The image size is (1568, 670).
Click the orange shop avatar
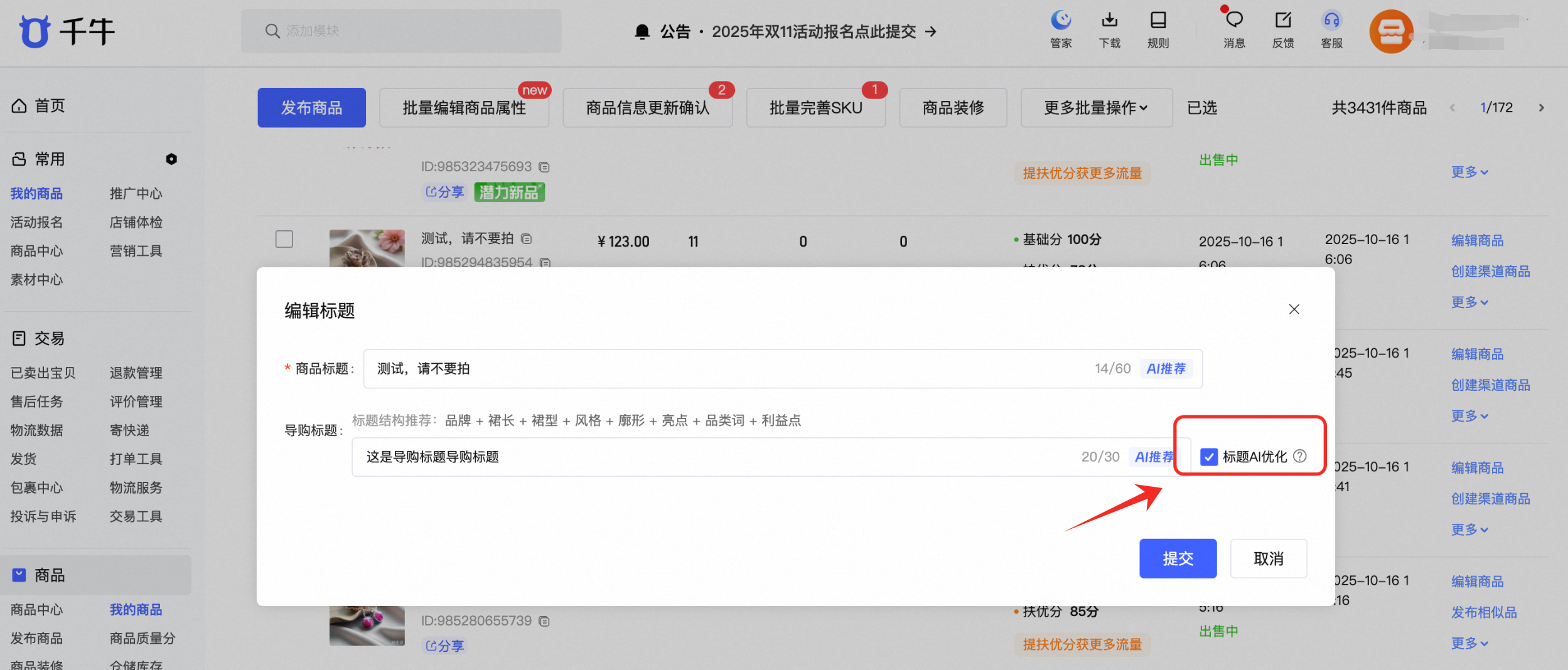pyautogui.click(x=1390, y=31)
